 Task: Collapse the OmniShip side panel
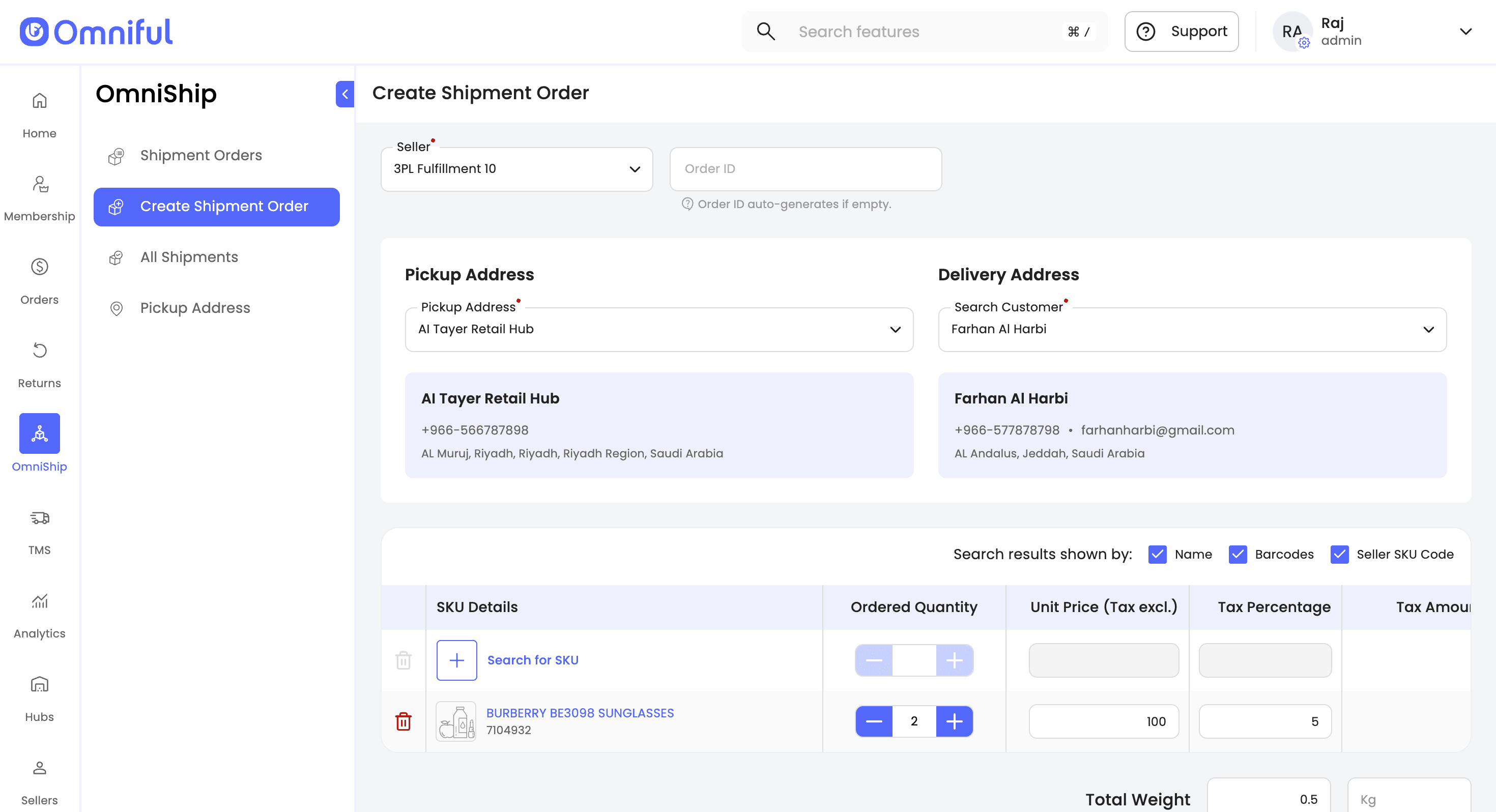[x=344, y=94]
